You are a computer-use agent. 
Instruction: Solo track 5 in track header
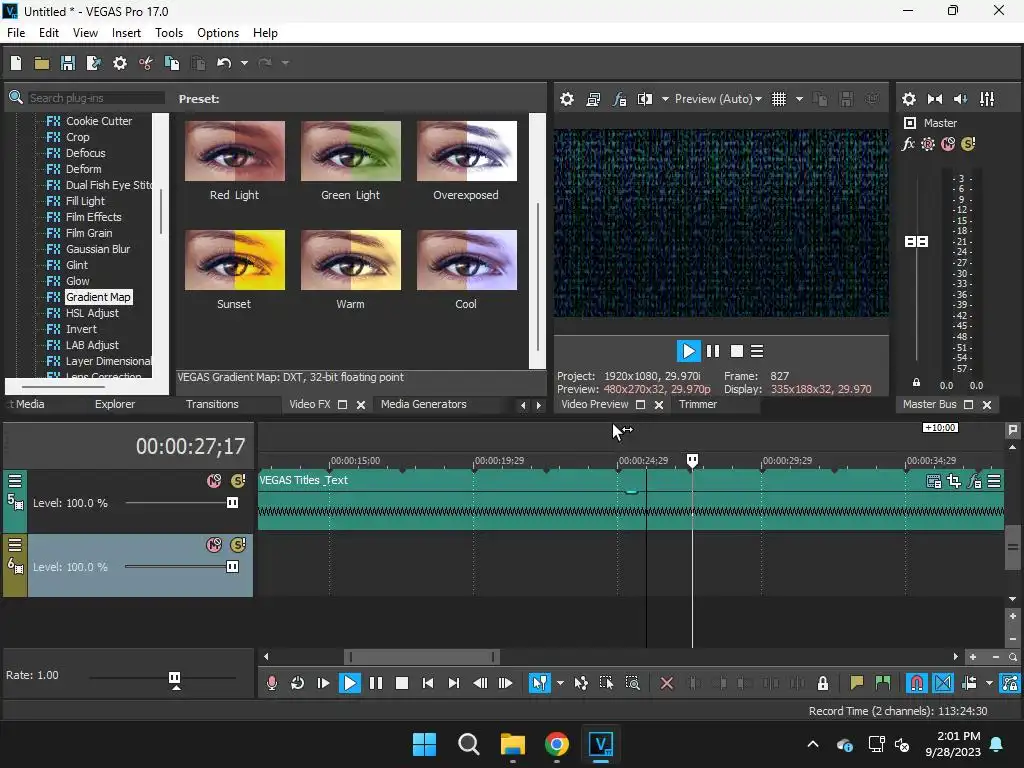(x=238, y=481)
